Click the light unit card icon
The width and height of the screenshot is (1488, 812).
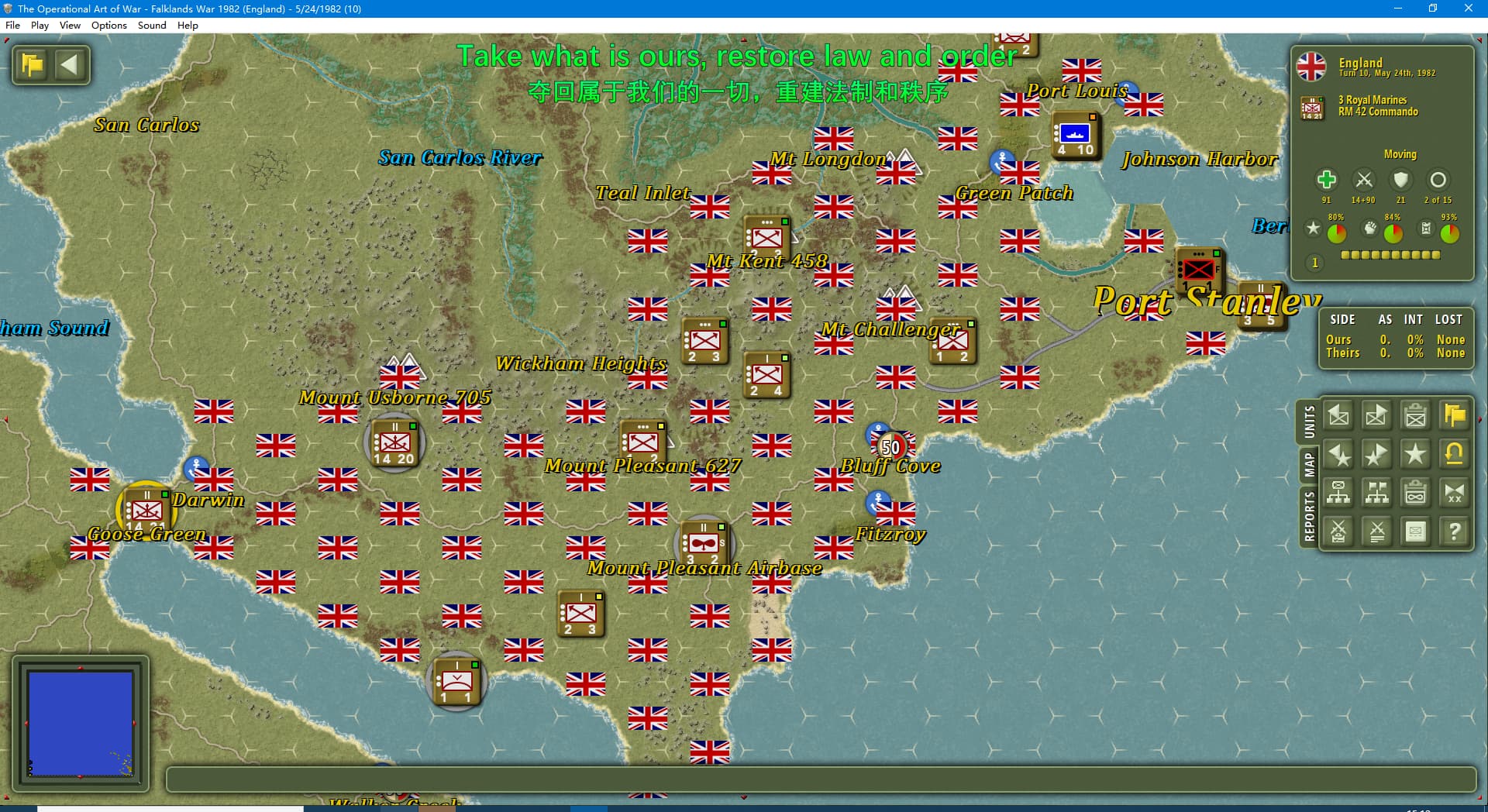point(1415,532)
